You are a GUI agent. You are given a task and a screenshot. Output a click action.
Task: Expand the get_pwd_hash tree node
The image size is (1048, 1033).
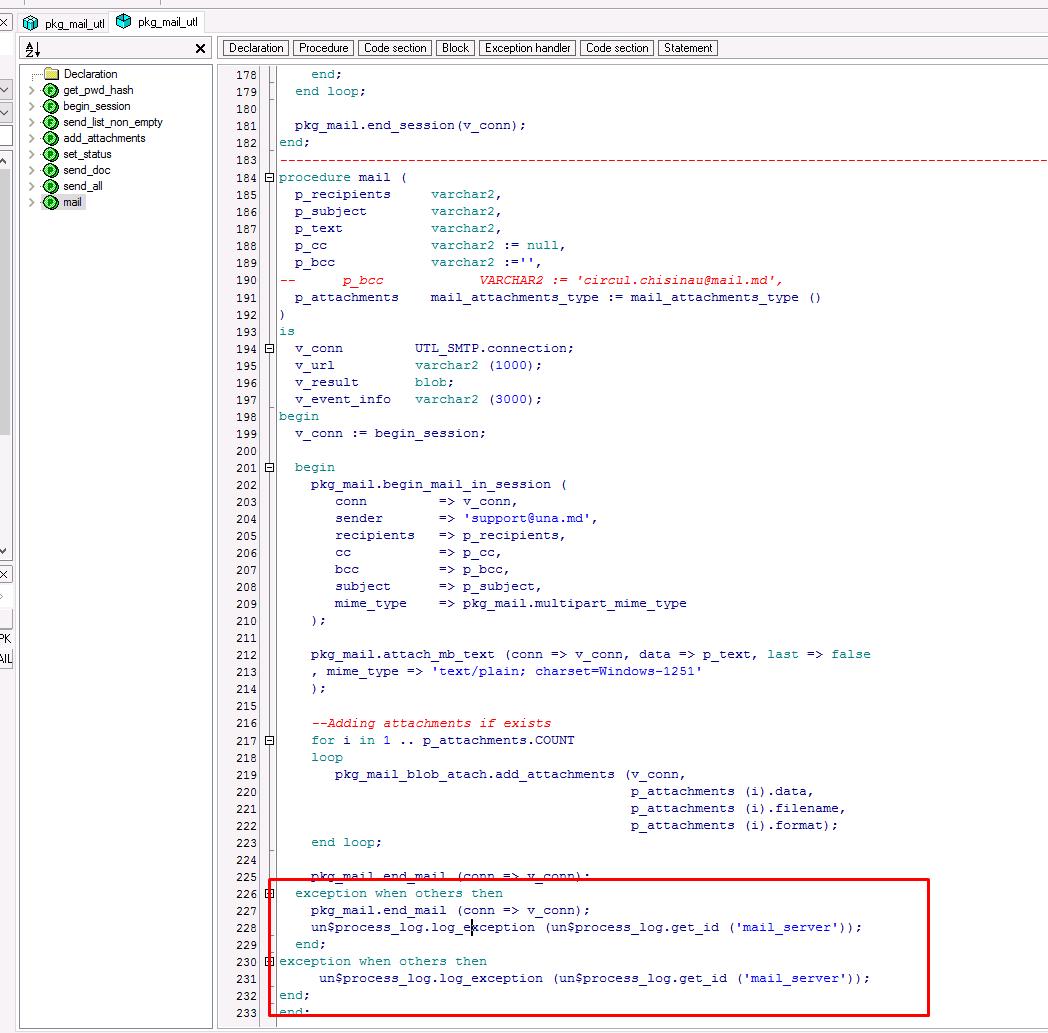point(31,90)
